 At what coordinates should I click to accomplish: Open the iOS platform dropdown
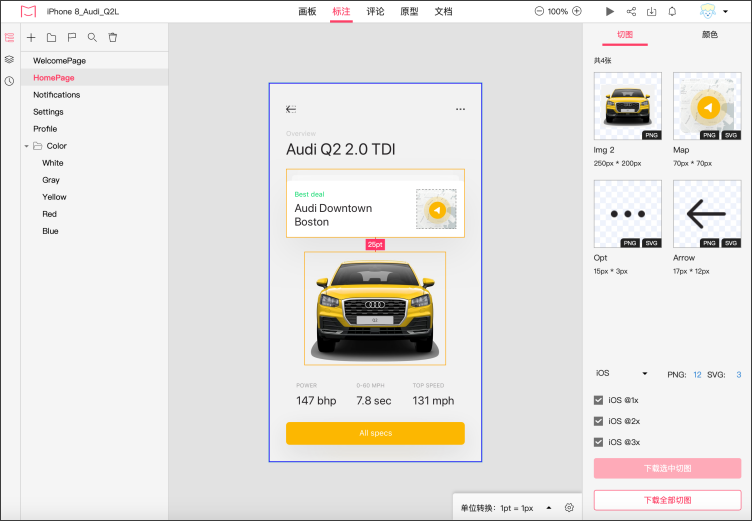(x=622, y=373)
